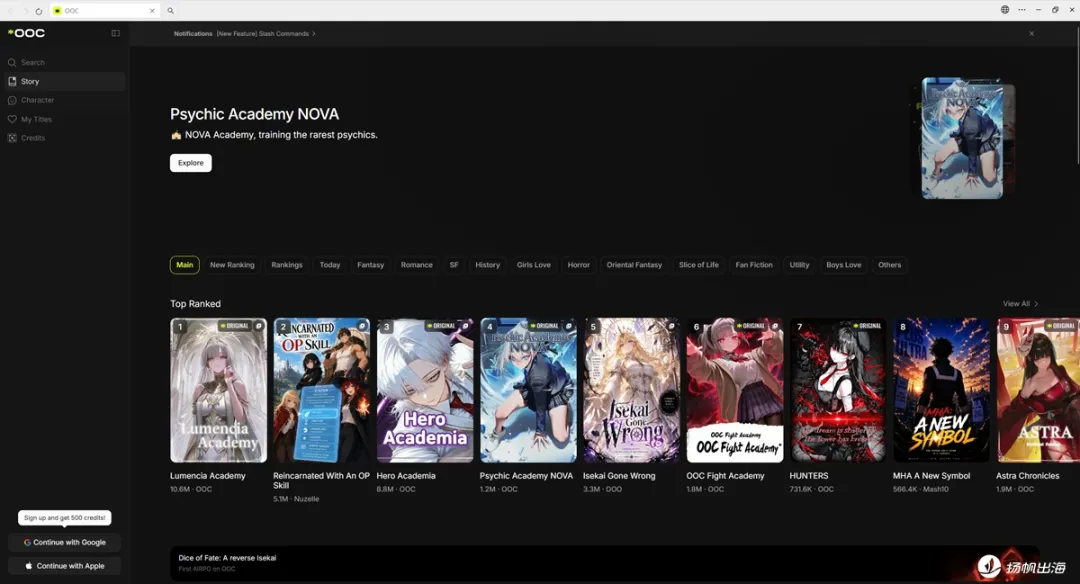Open the Credits icon in sidebar
Screen dimensions: 1080x584
pos(12,138)
